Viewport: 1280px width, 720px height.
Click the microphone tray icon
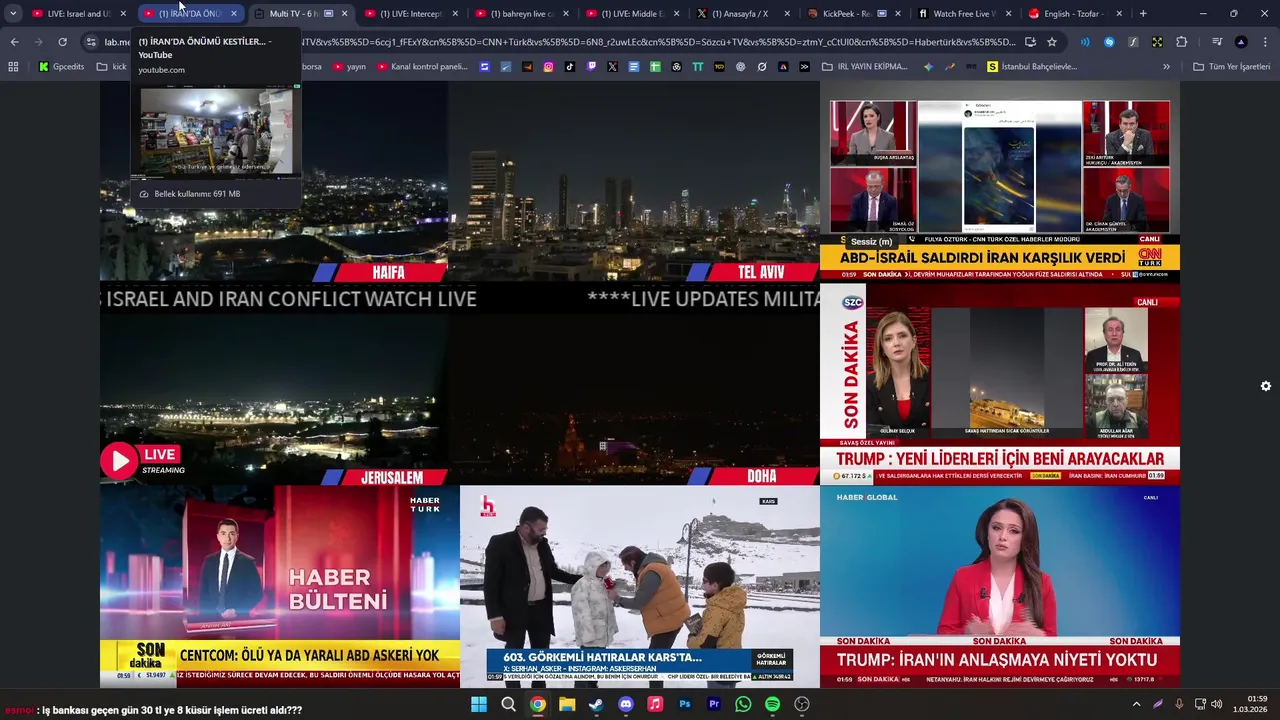tap(1179, 704)
